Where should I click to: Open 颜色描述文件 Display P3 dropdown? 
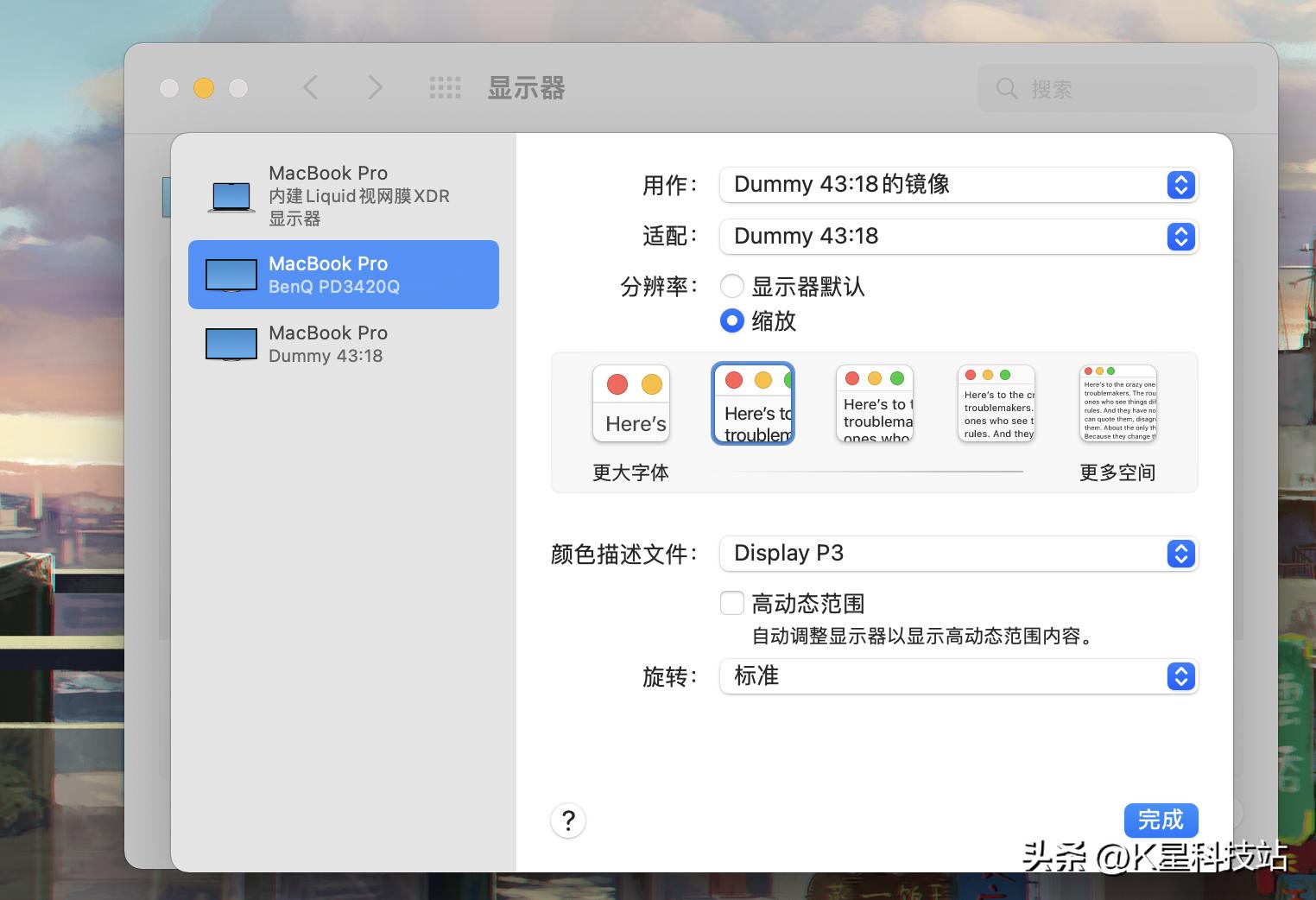[959, 554]
